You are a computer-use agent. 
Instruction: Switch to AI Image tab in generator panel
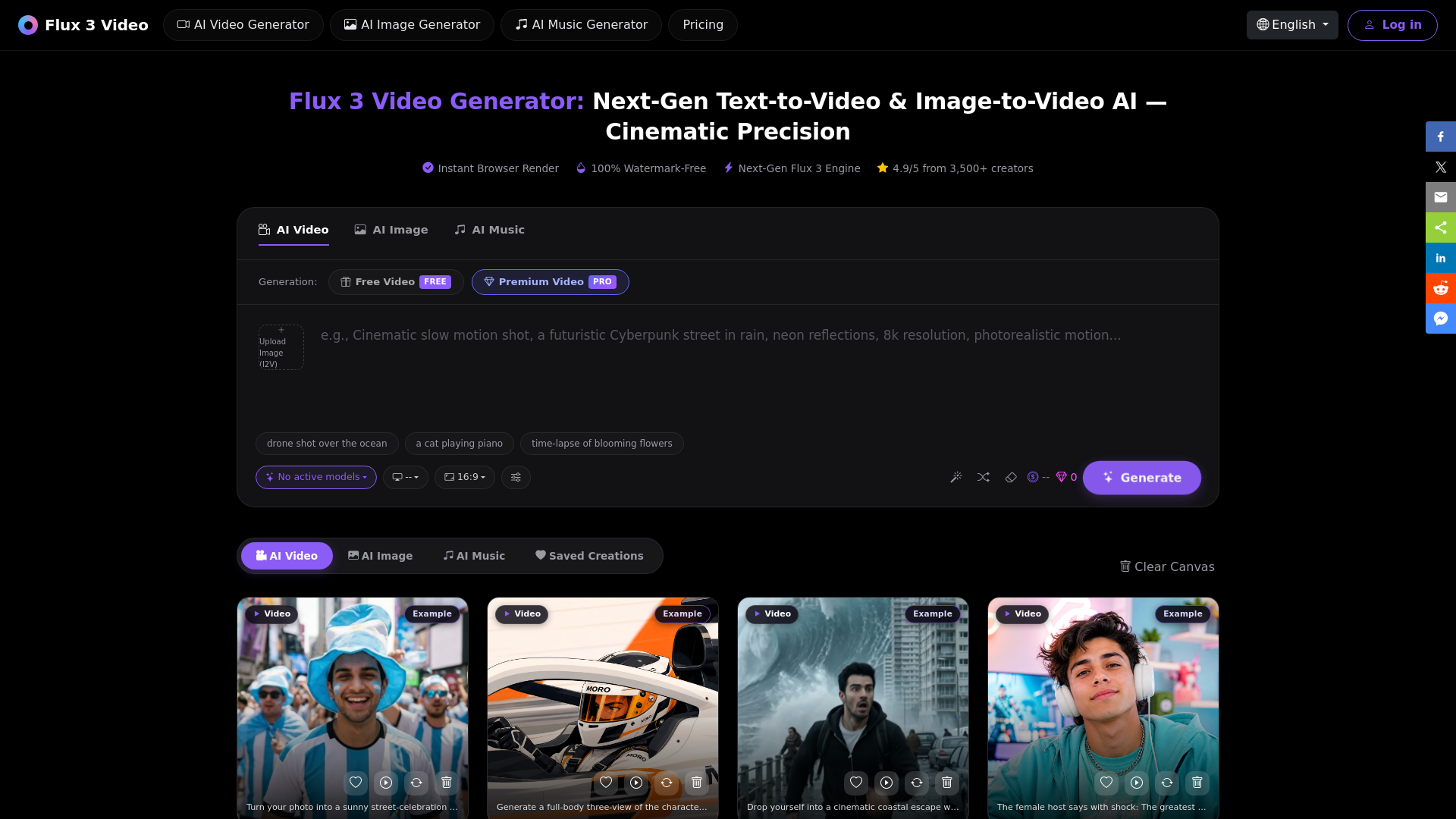point(391,230)
